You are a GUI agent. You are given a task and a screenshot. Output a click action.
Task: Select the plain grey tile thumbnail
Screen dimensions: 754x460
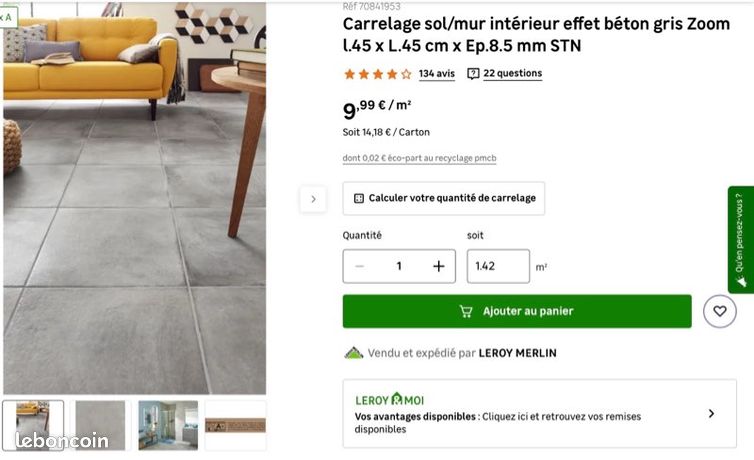point(100,425)
